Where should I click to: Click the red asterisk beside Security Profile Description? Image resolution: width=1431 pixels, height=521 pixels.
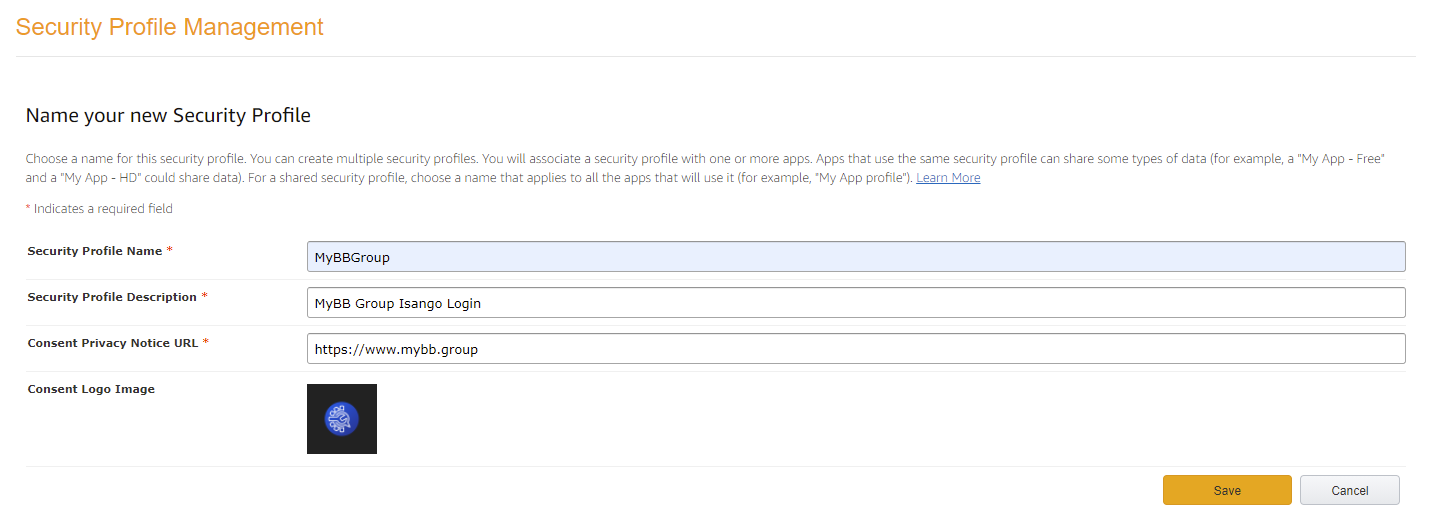pos(205,297)
